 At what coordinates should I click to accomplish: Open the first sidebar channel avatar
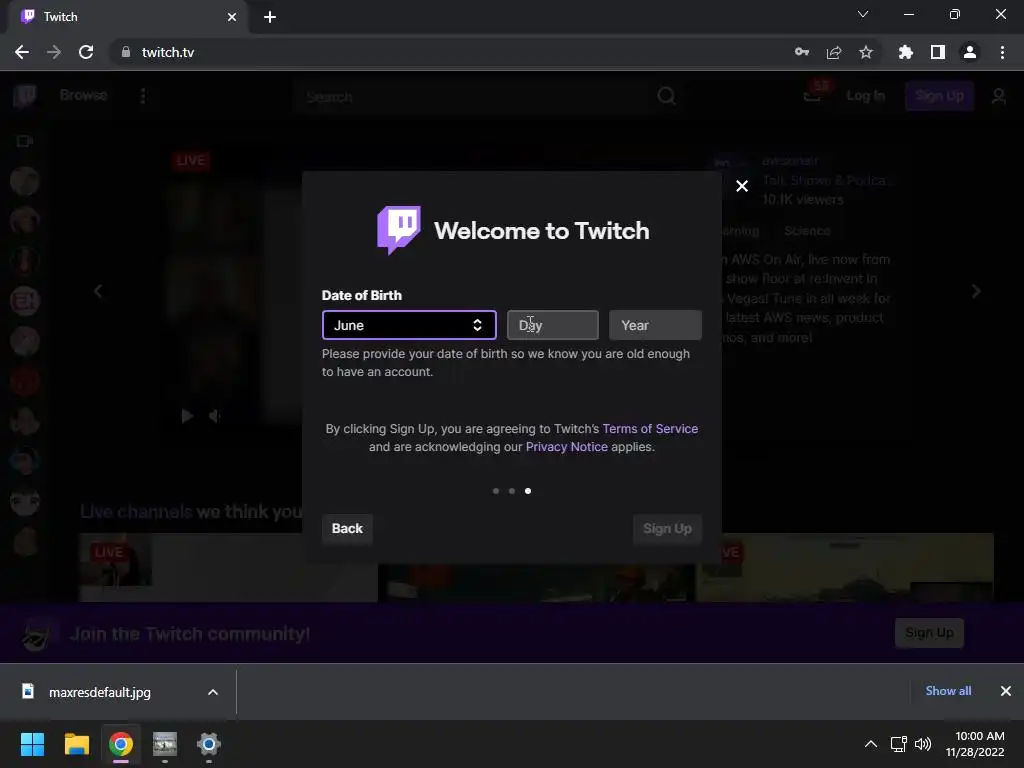(25, 182)
